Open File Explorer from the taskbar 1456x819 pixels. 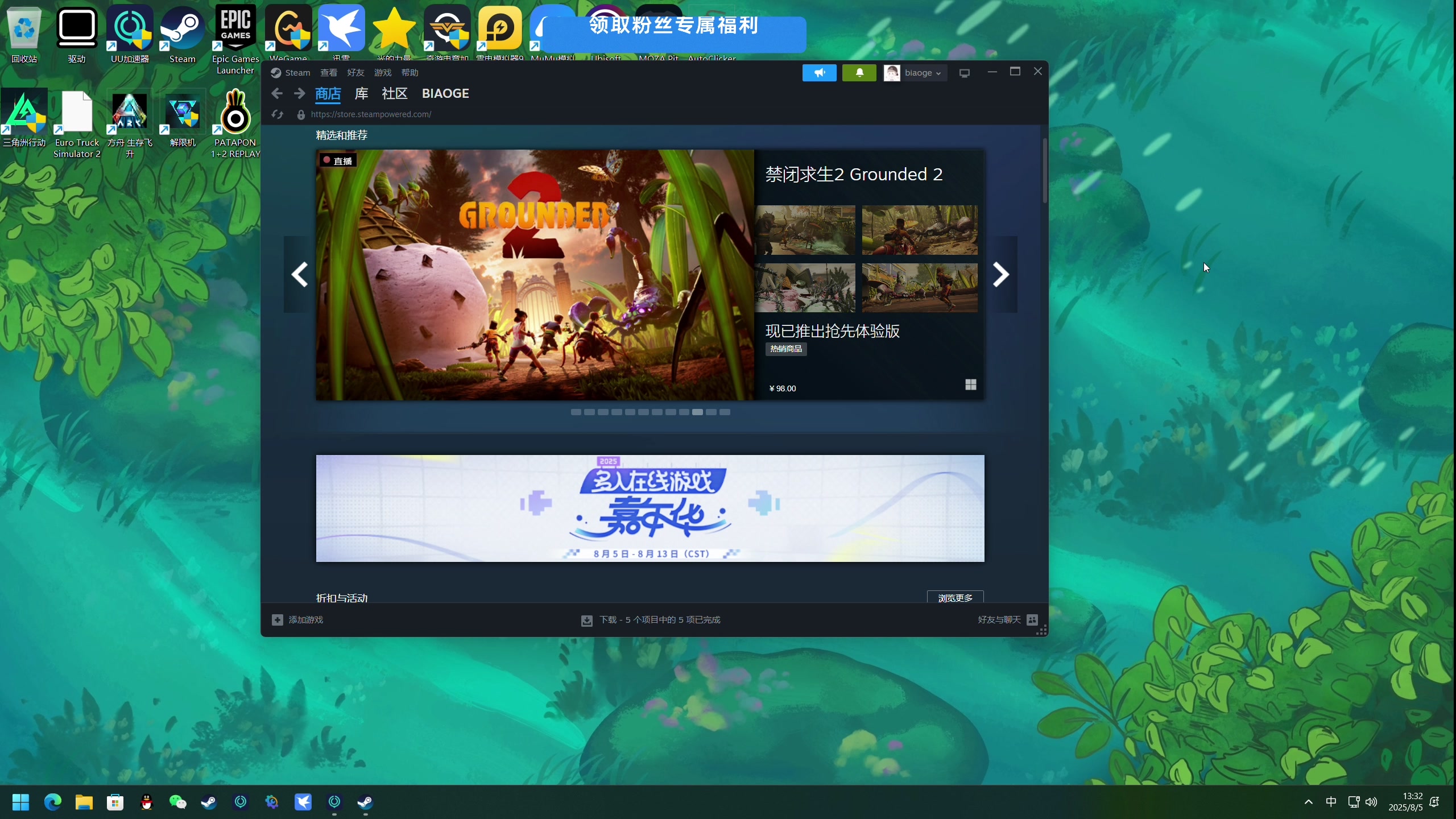click(84, 802)
